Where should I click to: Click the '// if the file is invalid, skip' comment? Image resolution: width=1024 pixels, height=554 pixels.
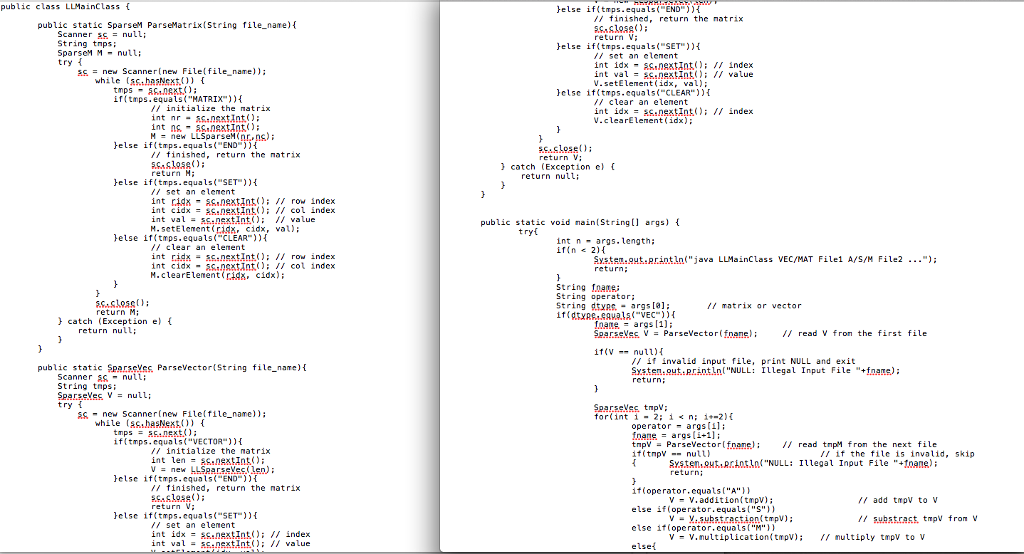pos(897,453)
